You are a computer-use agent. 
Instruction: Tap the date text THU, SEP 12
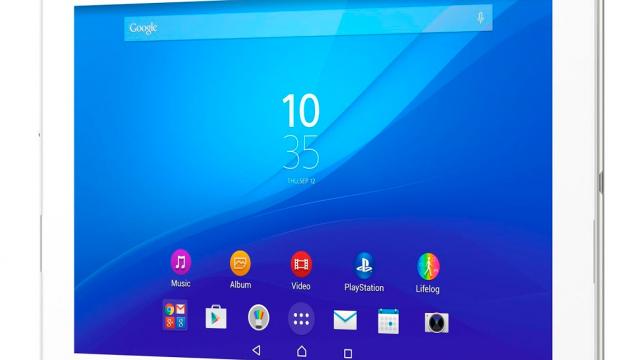[x=301, y=181]
